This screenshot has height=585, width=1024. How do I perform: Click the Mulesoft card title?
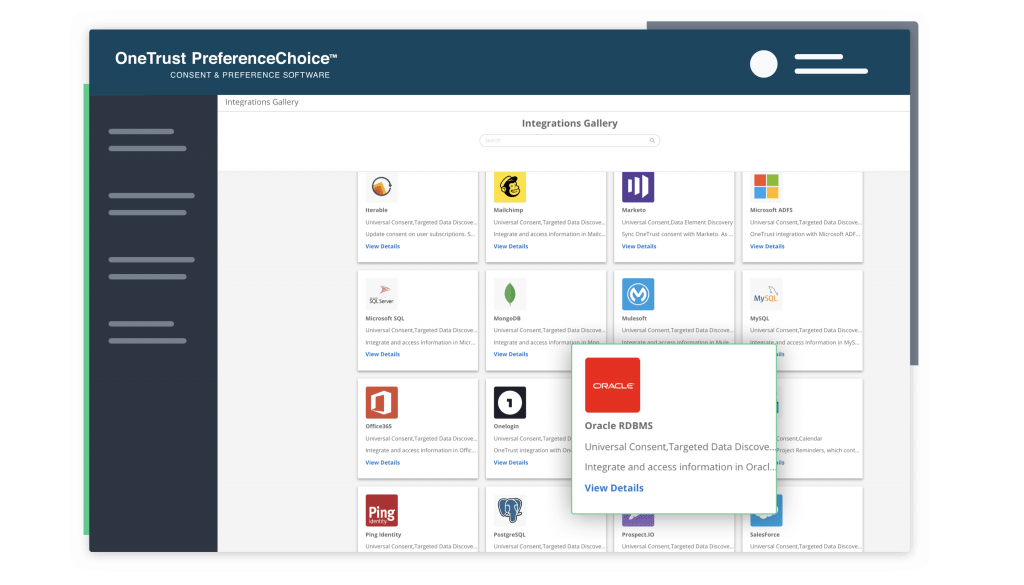coord(634,319)
